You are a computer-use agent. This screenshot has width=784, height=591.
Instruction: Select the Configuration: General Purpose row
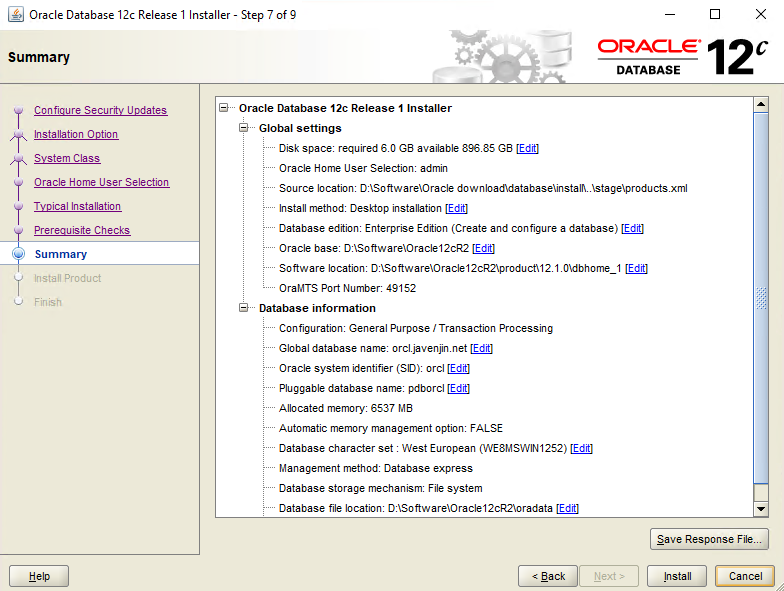416,328
